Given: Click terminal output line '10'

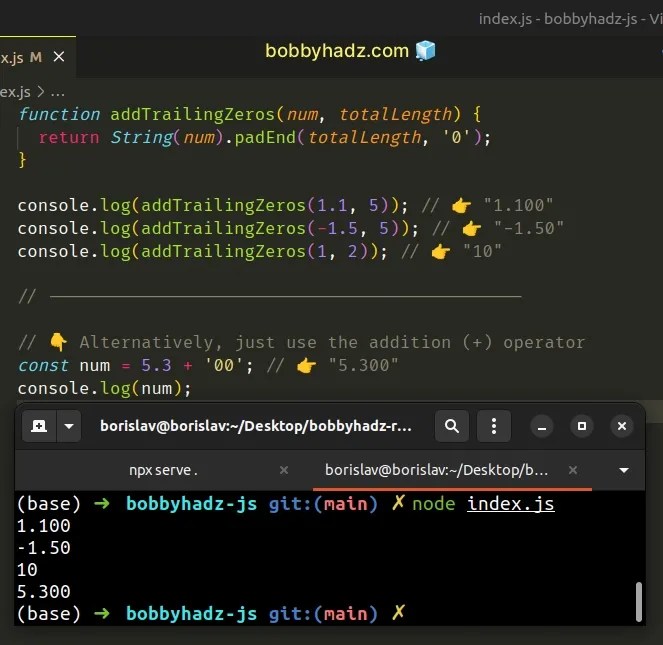Looking at the screenshot, I should (x=27, y=570).
